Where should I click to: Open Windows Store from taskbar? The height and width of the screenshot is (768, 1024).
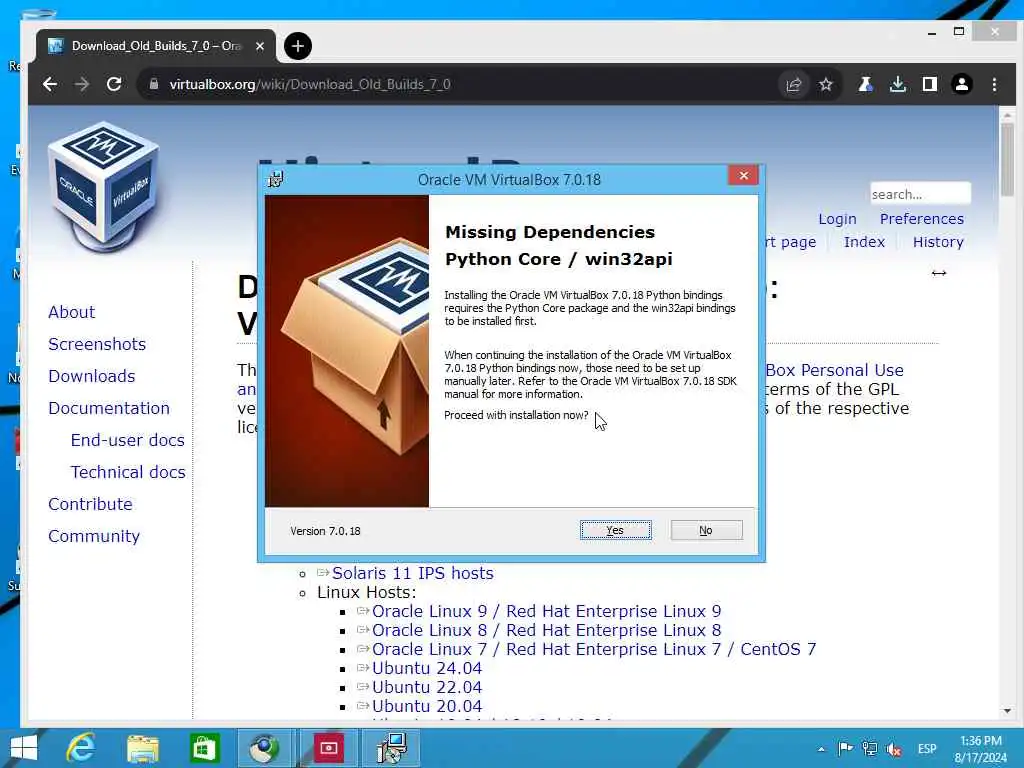[x=204, y=748]
